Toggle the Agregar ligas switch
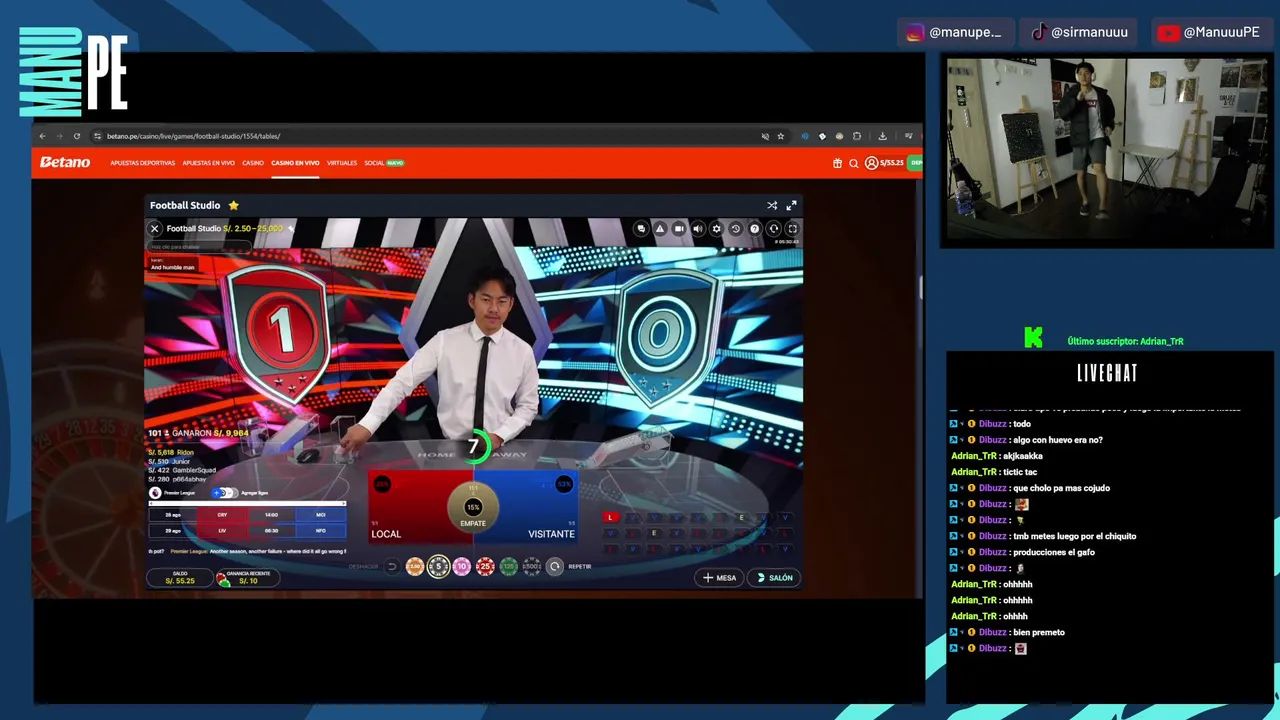The image size is (1280, 720). [x=225, y=493]
